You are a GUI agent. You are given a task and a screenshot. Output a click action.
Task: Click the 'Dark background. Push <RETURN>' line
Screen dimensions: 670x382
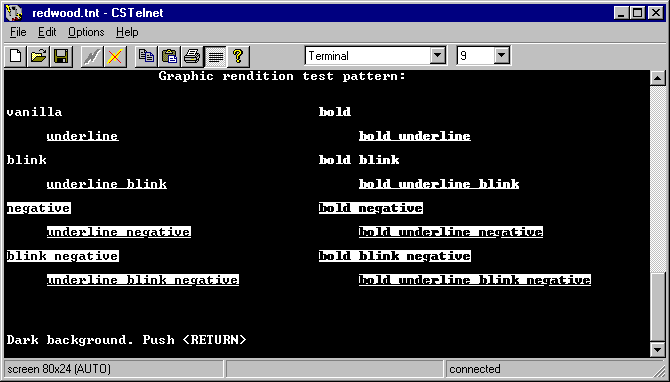(x=126, y=340)
